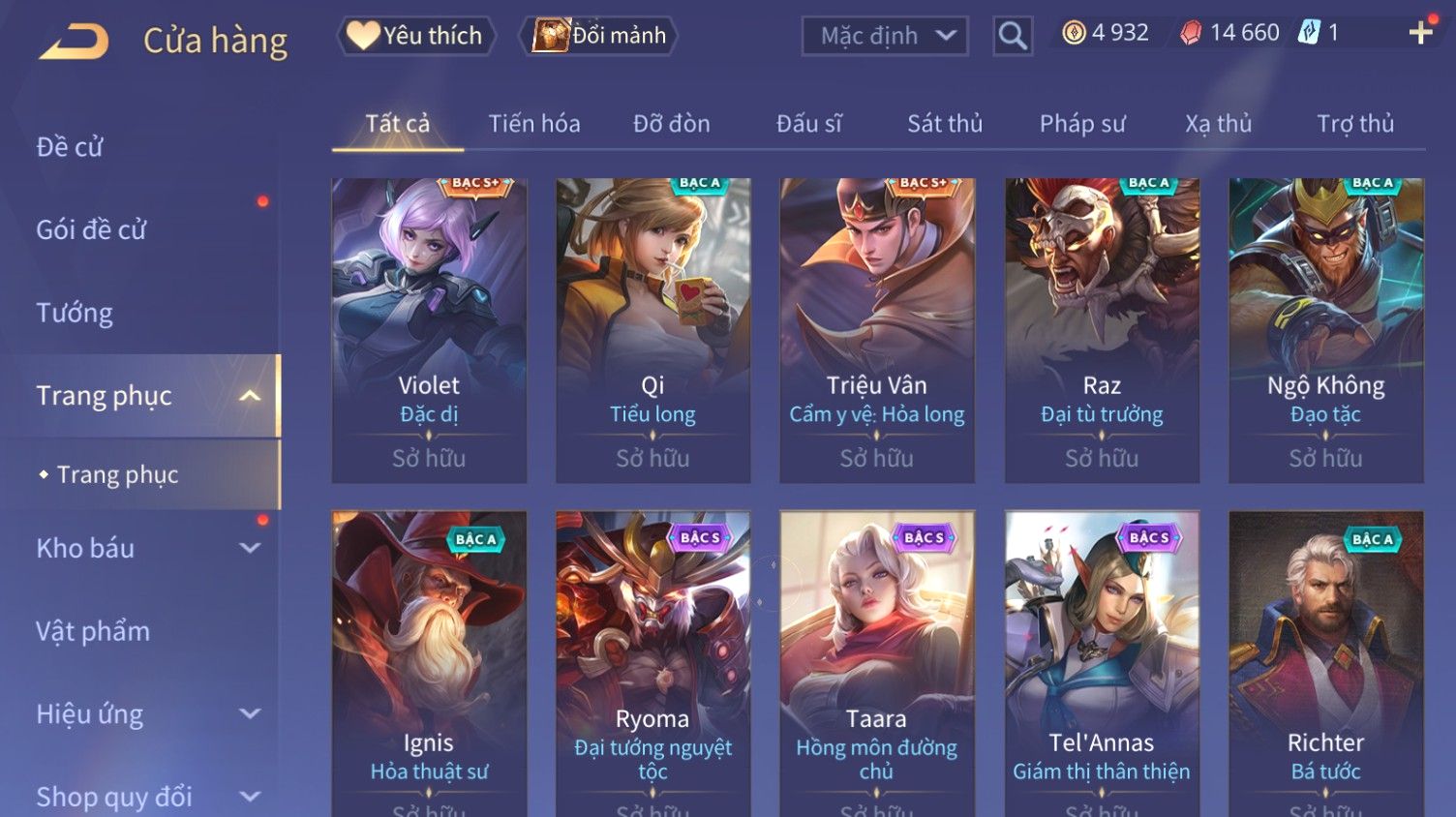1456x817 pixels.
Task: Click the red gem currency icon
Action: [x=1192, y=33]
